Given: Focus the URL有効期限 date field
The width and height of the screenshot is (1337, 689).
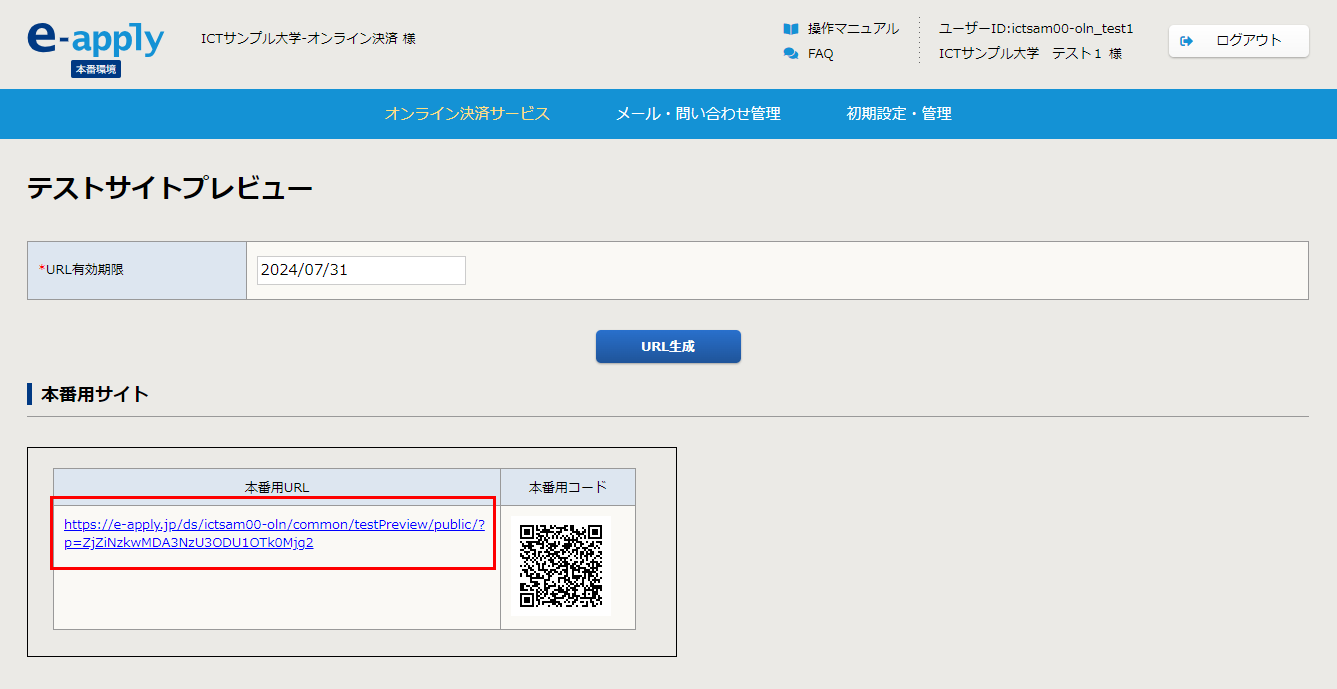Looking at the screenshot, I should tap(361, 270).
